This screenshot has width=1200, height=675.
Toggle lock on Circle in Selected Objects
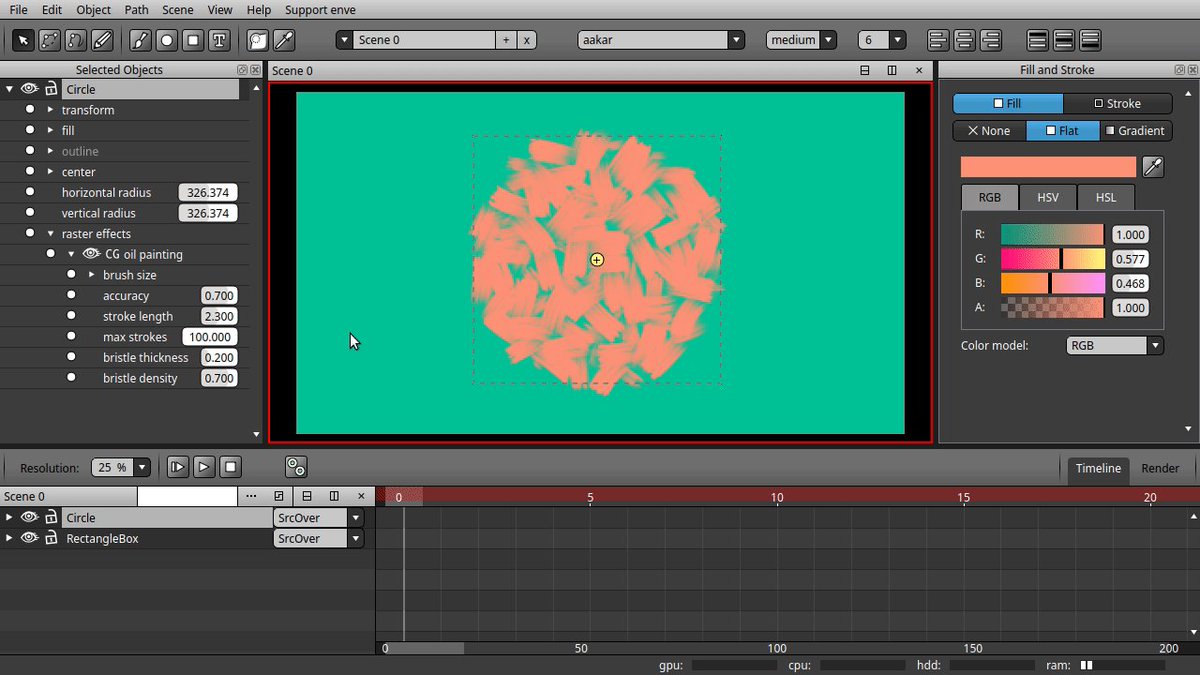point(51,89)
